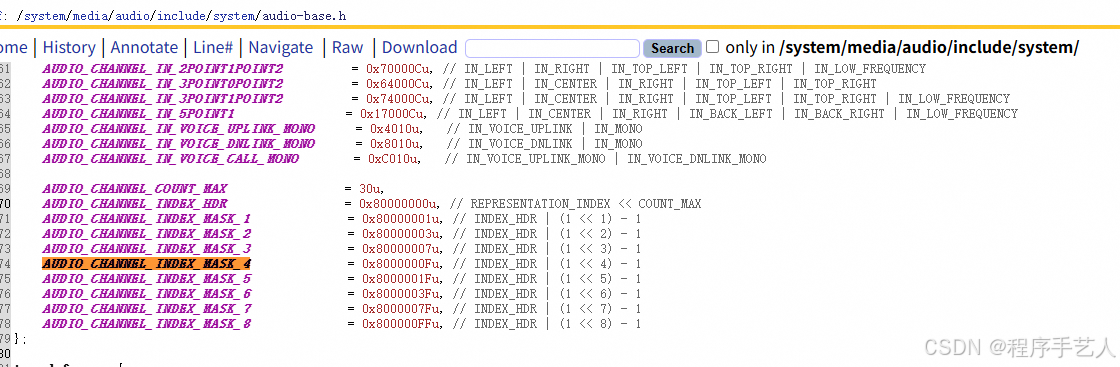Click symbol AUDIO_CHANNEL_INDEX_MASK_5

click(146, 279)
